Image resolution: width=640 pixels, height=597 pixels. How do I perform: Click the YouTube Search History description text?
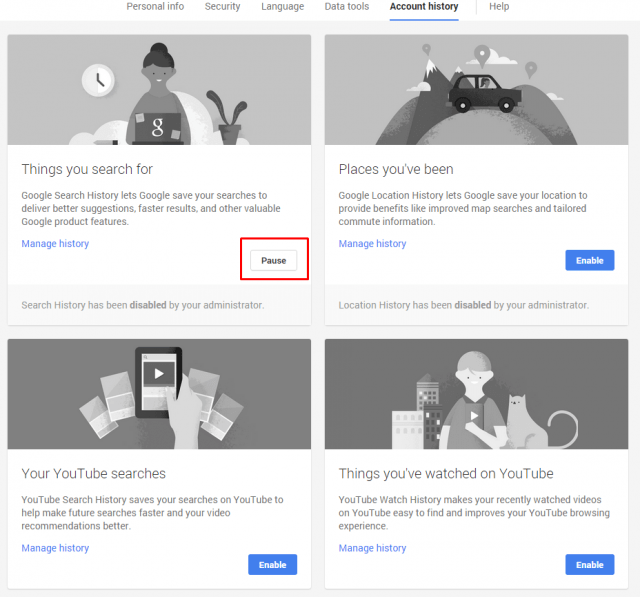click(152, 513)
